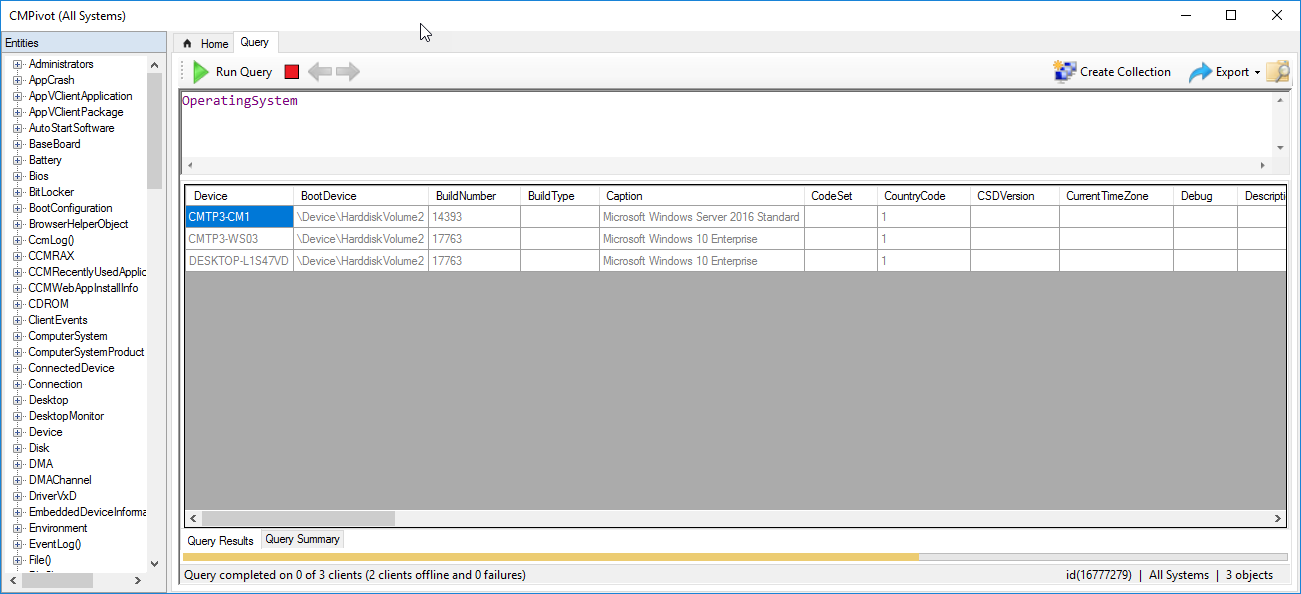Click the Microsoft Windows Server 2016 Standard cell

[701, 217]
